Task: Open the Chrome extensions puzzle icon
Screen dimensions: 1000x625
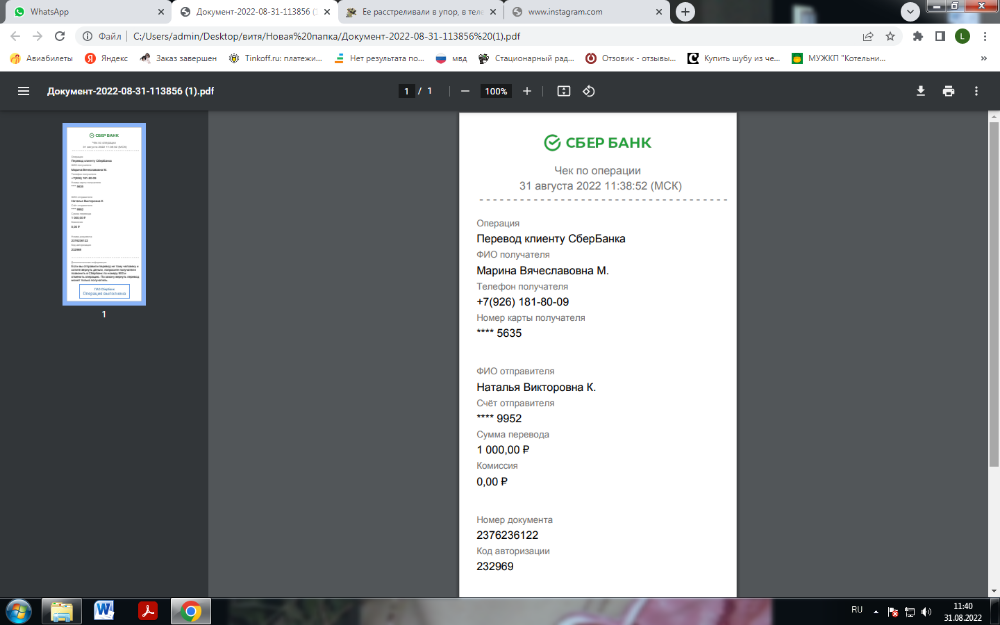Action: tap(918, 36)
